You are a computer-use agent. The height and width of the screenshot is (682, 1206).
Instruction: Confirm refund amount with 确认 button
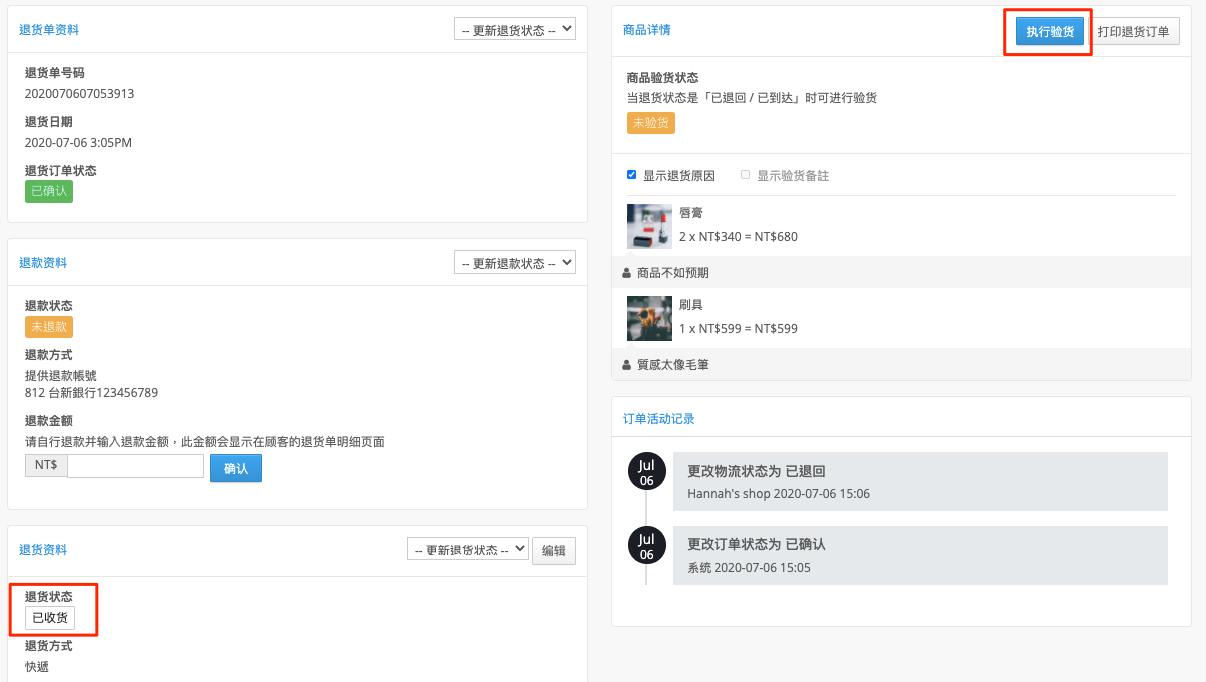[x=236, y=468]
